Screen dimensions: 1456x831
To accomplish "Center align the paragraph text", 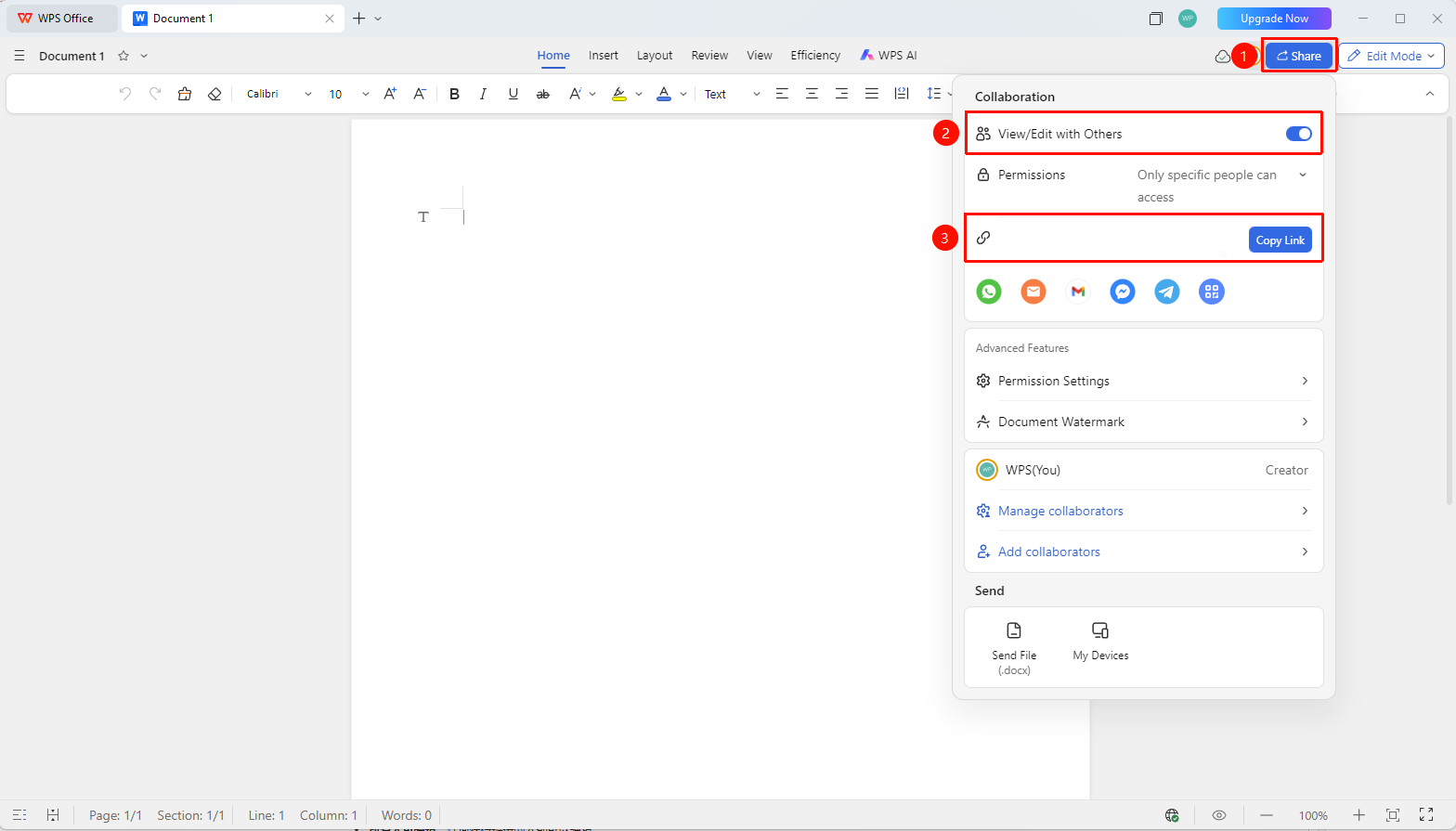I will 812,94.
